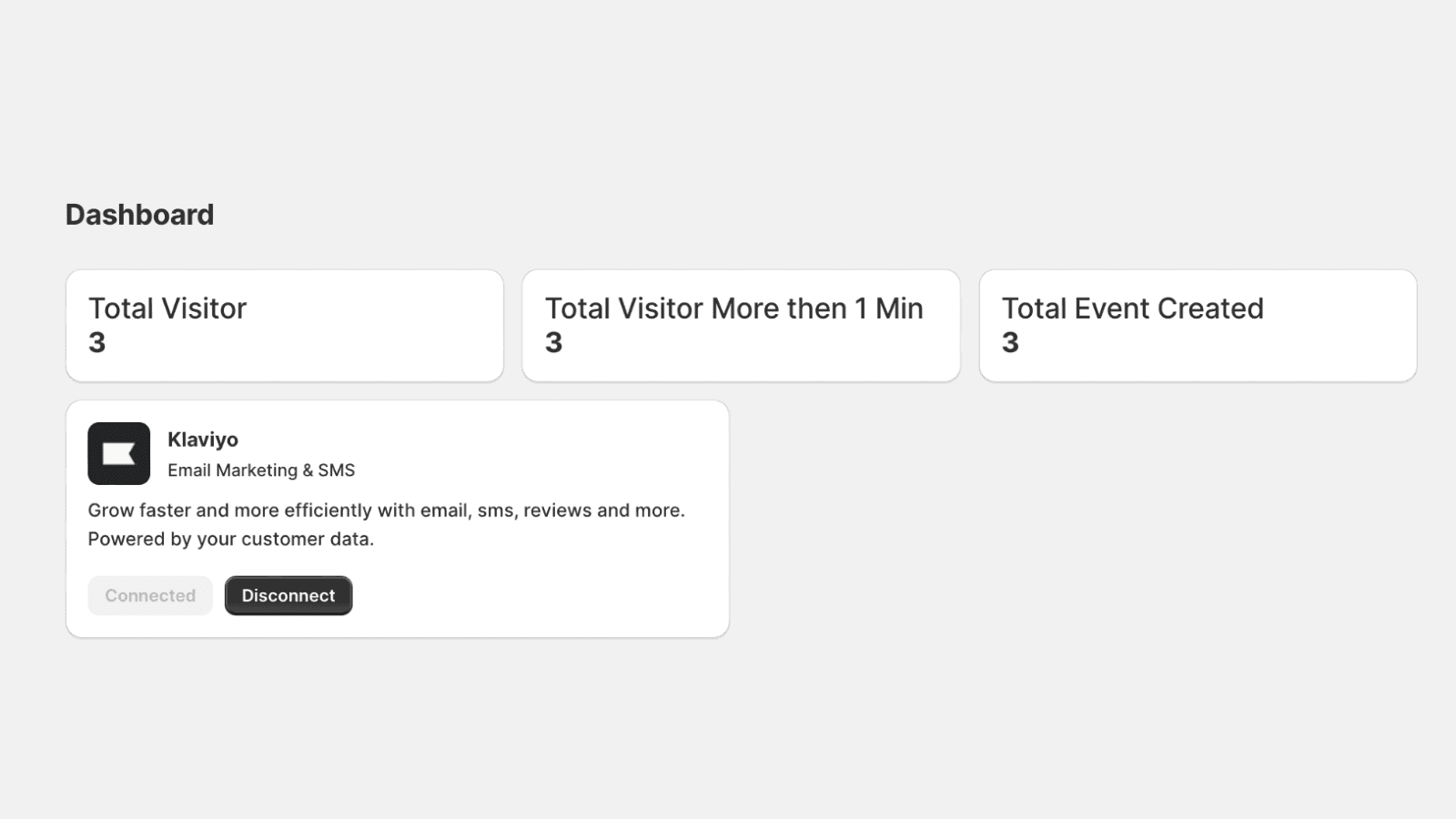Click the number under Total Visitor
The image size is (1456, 819).
coord(96,343)
